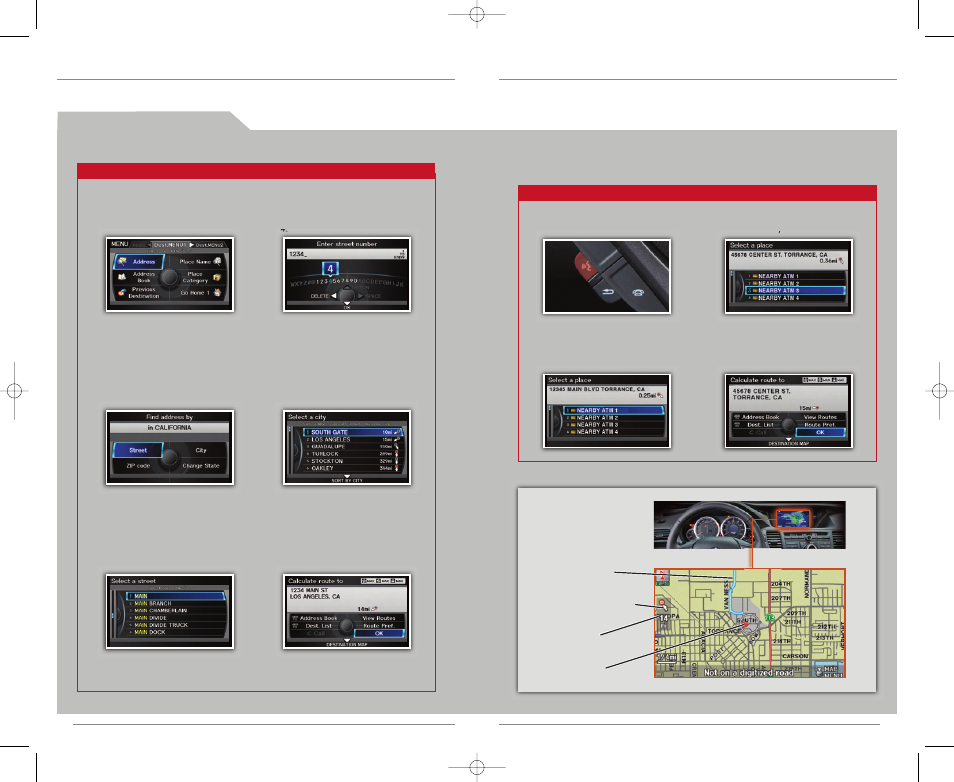Click Route Pref. on the 1234 MAIN ST screen
Screen dimensions: 954x782
[378, 626]
